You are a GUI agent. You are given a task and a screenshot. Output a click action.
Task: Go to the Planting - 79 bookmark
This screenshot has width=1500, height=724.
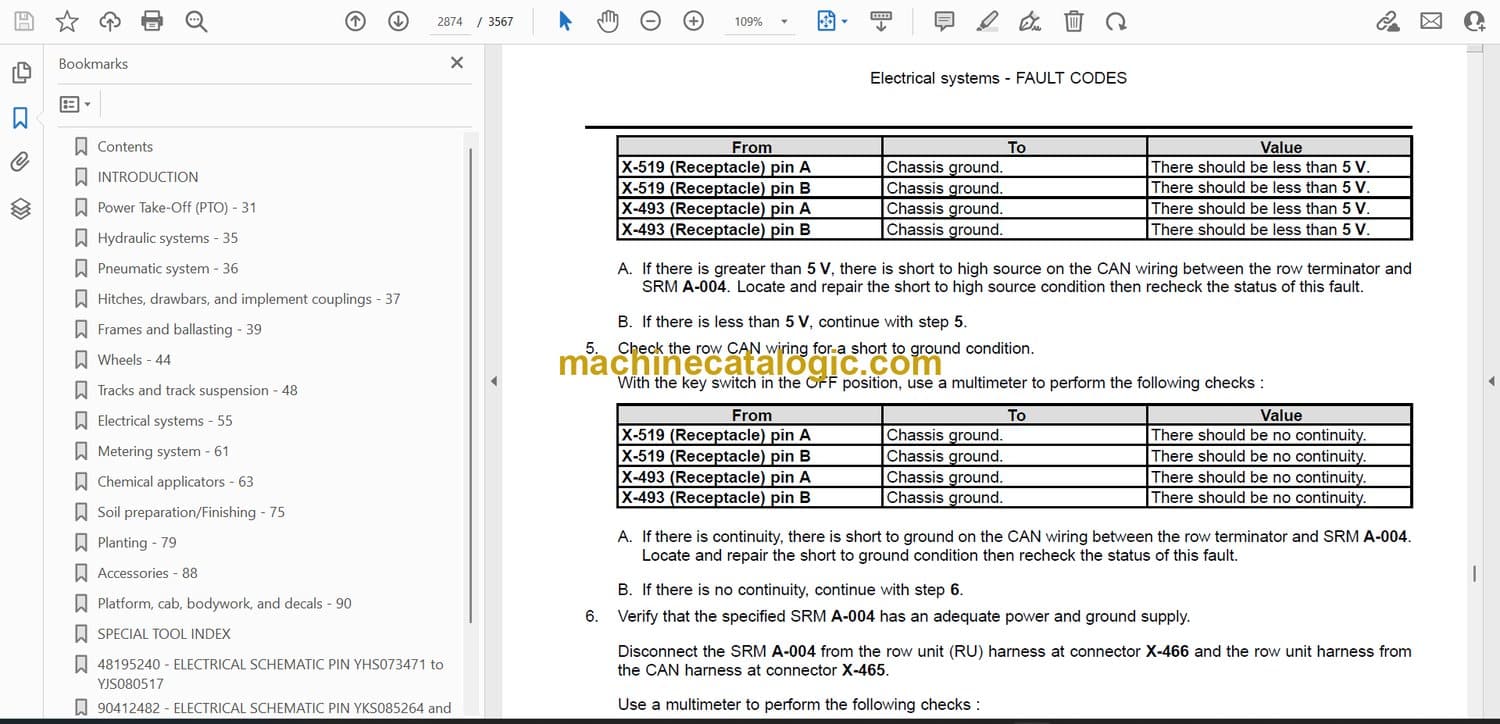pyautogui.click(x=137, y=543)
